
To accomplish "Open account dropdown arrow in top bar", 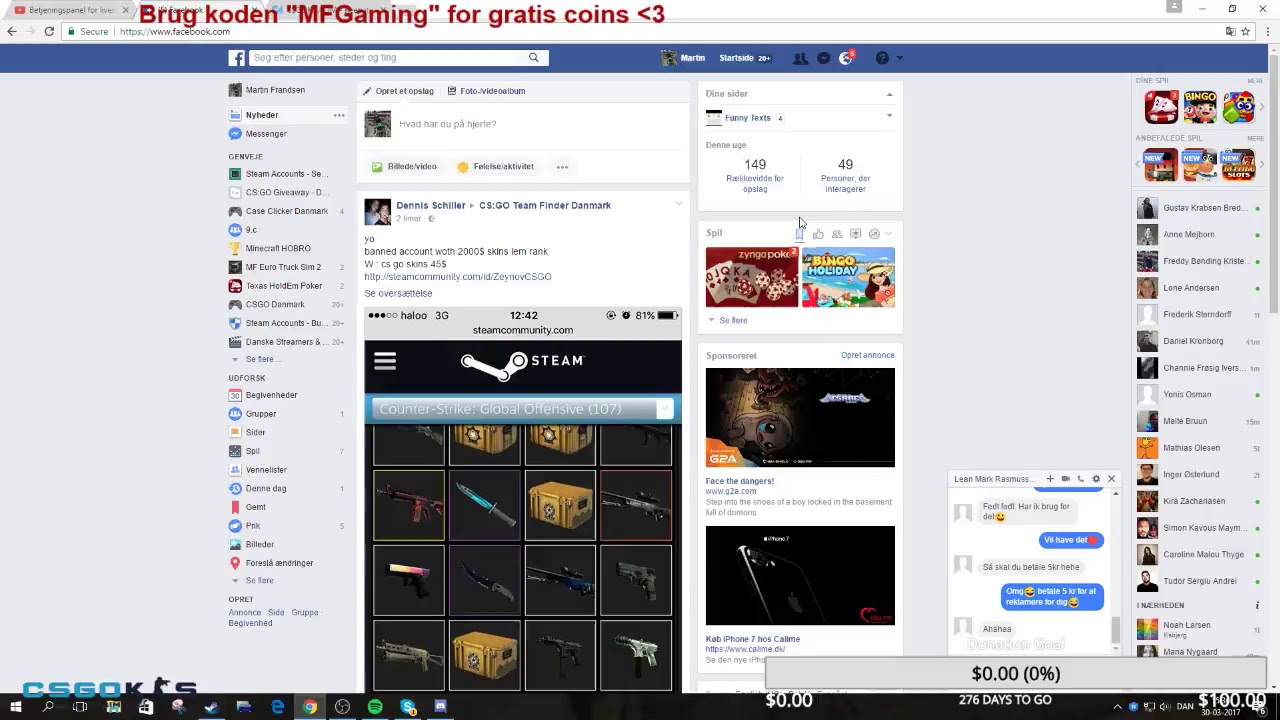I will [900, 58].
